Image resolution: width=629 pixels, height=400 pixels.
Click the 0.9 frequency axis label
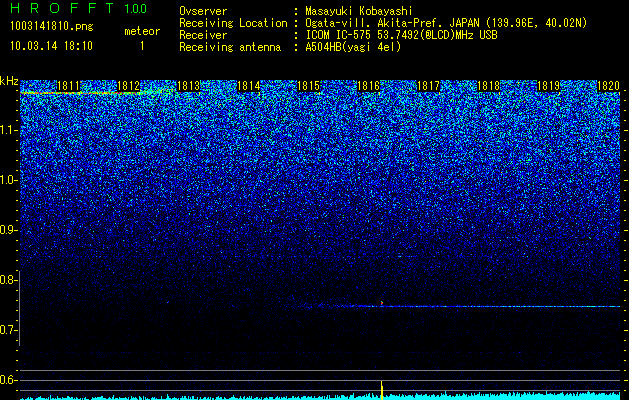pos(7,230)
